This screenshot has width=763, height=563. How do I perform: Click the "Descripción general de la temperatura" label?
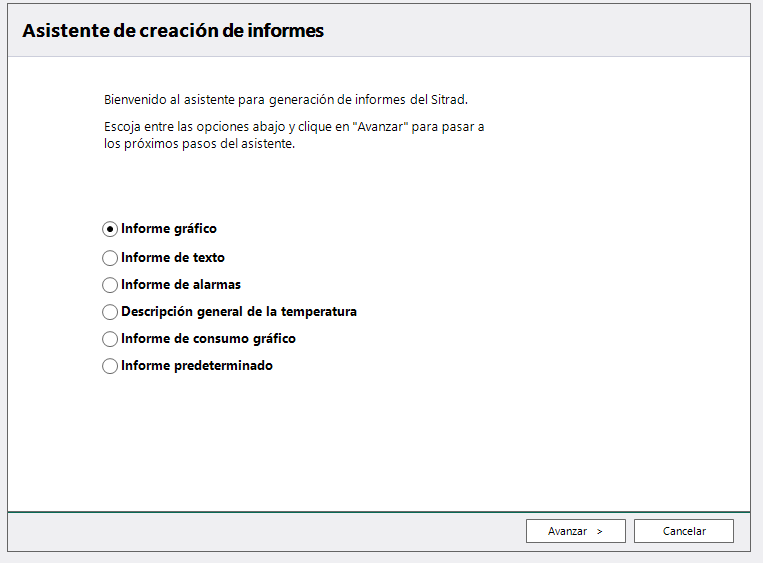(x=238, y=312)
